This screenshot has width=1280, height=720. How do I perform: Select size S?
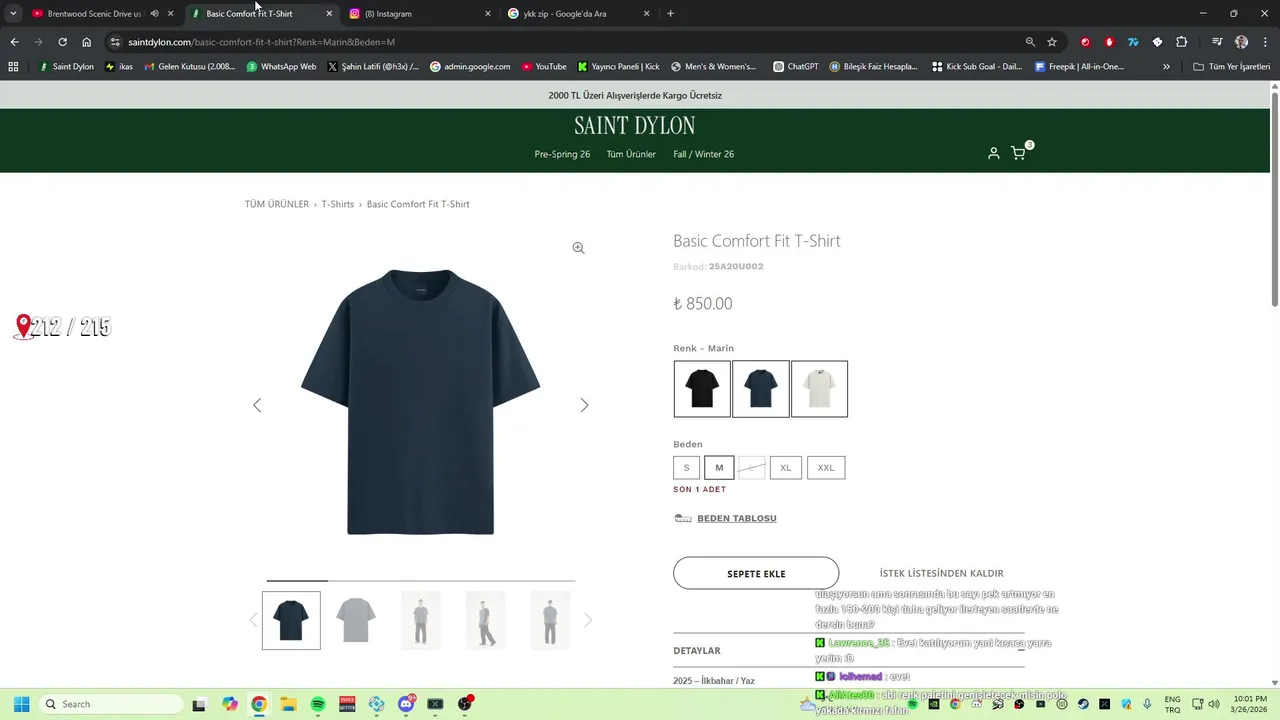(x=686, y=467)
